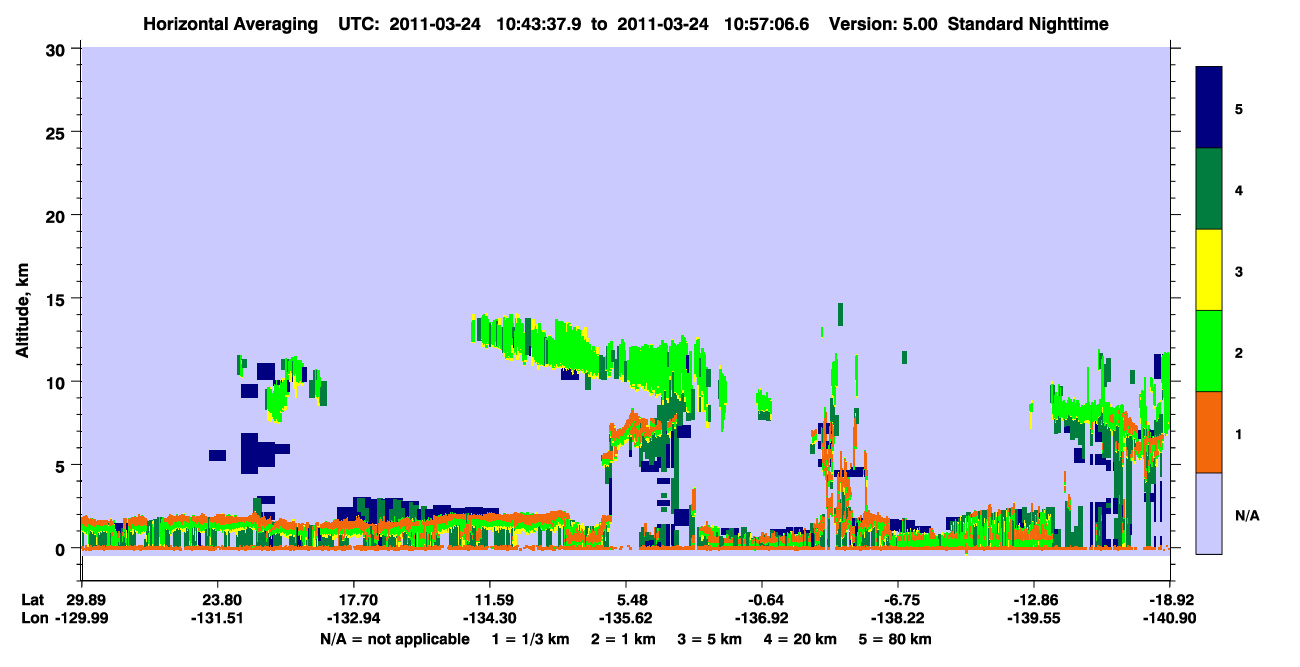Click the longitude value -136.92
The width and height of the screenshot is (1300, 667).
[x=762, y=618]
